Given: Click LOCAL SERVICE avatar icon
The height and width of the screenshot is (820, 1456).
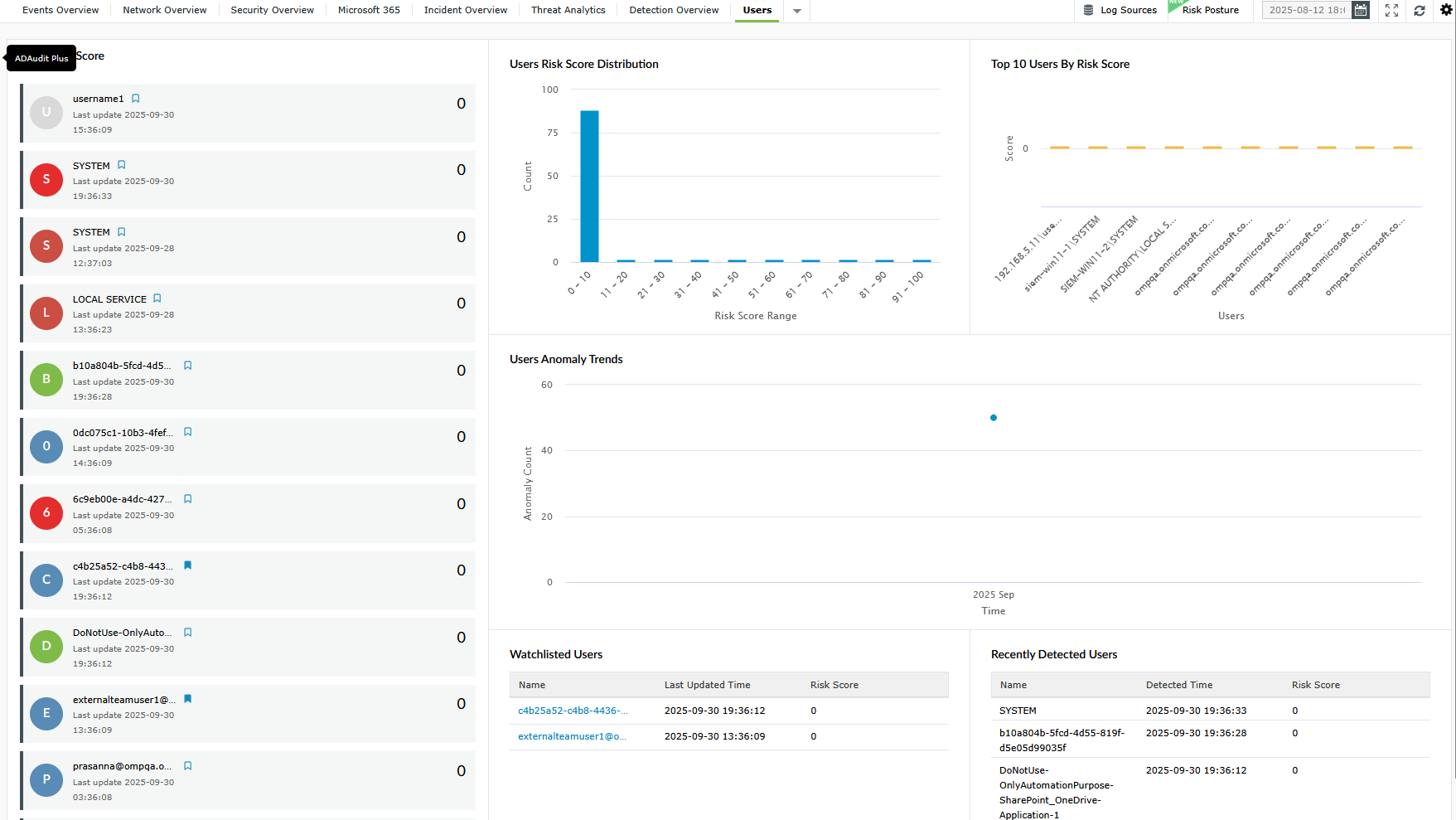Looking at the screenshot, I should coord(46,313).
